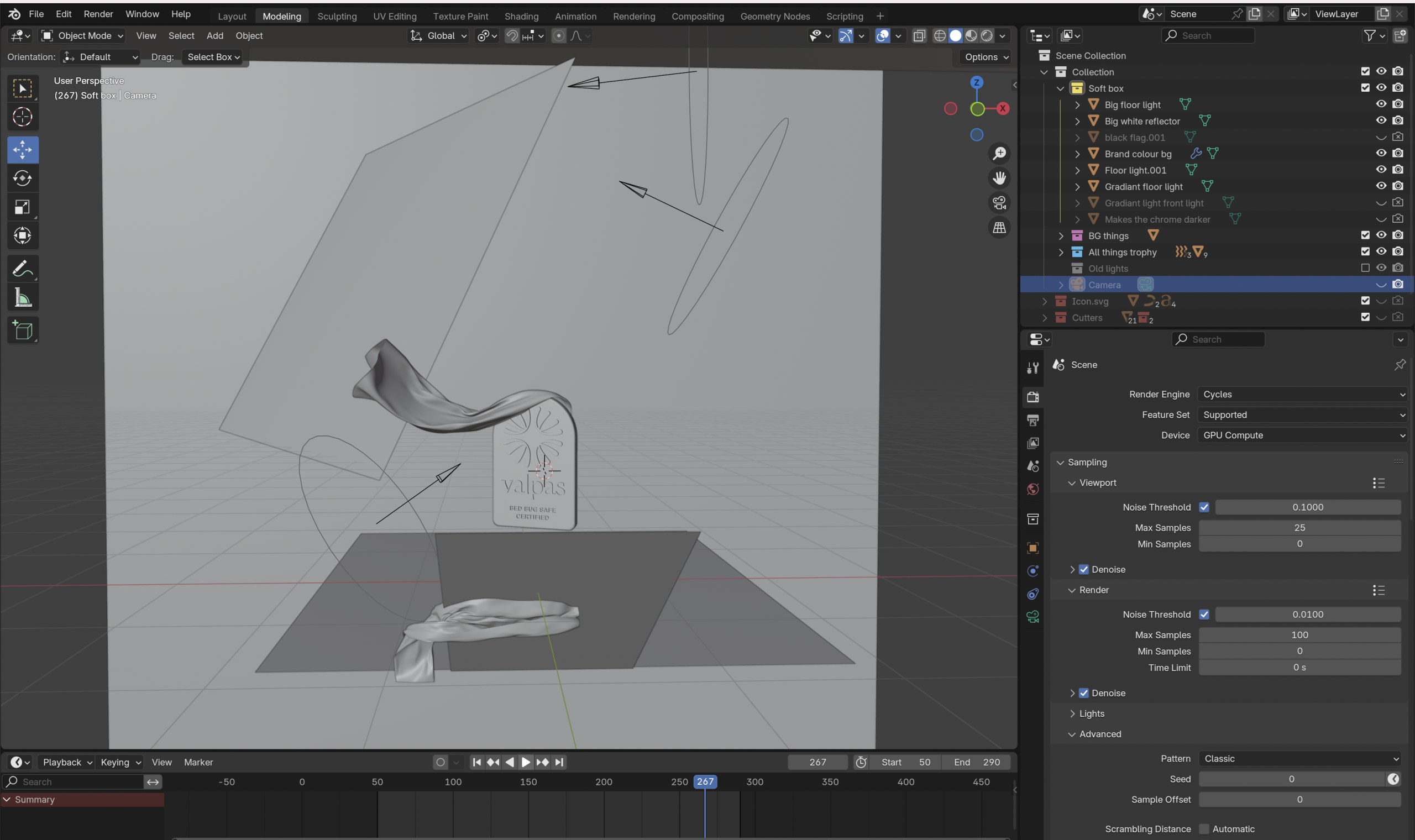Screen dimensions: 1415x840
Task: Uncheck Viewport Denoise option
Action: pyautogui.click(x=1084, y=569)
